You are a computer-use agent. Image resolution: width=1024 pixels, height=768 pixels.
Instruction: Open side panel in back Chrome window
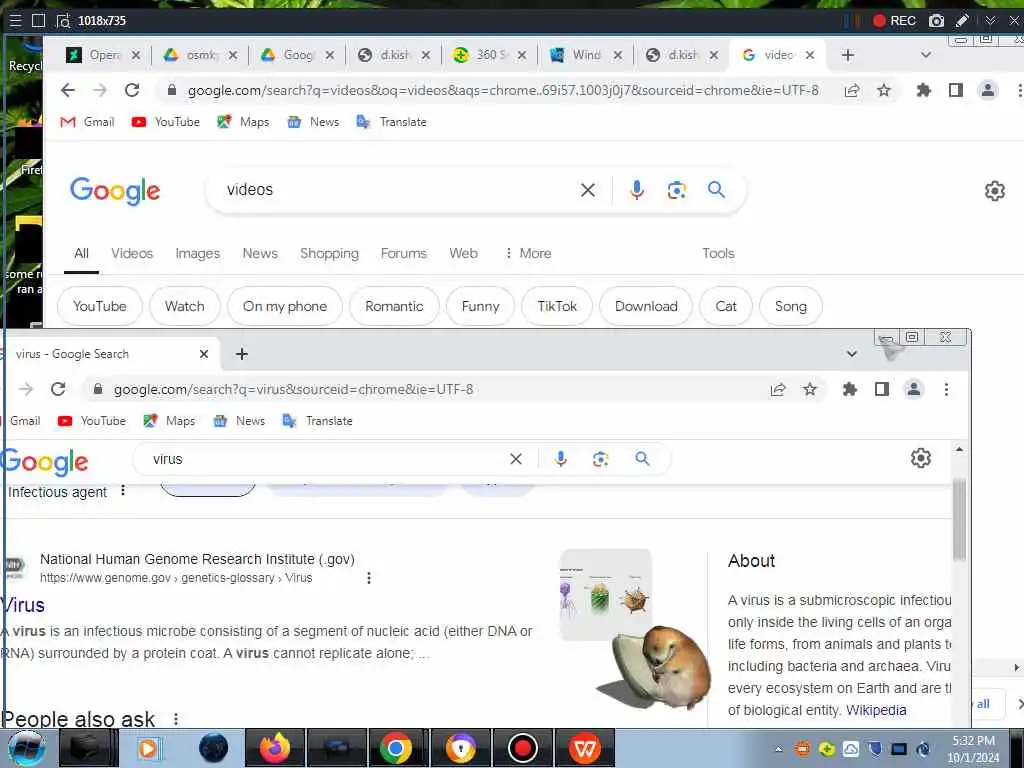click(955, 90)
